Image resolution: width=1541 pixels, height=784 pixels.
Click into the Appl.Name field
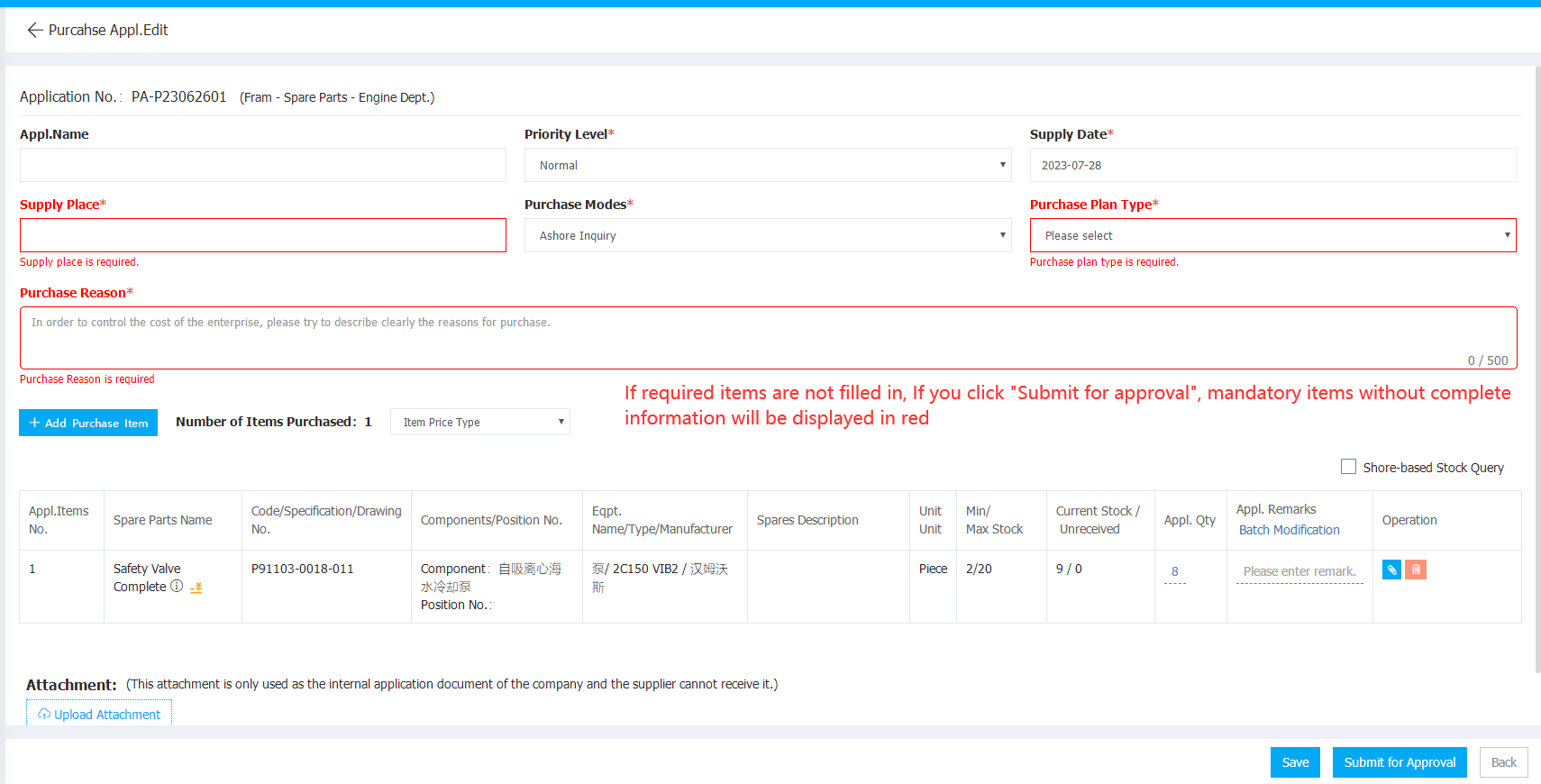[x=263, y=165]
